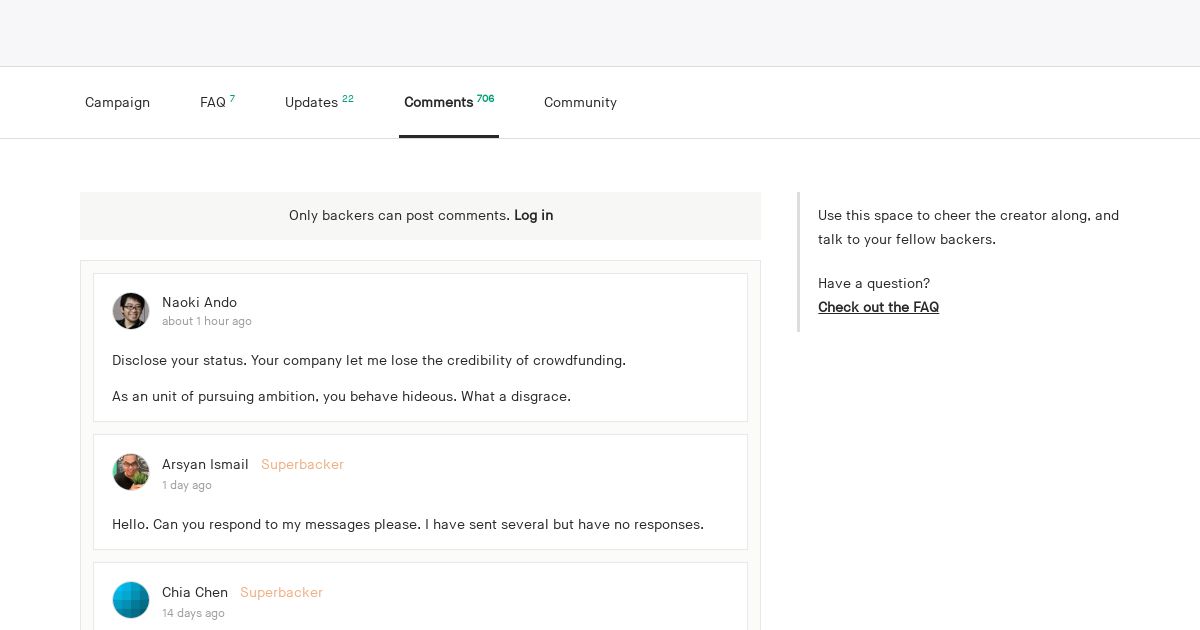Click the Log in link

[x=533, y=215]
